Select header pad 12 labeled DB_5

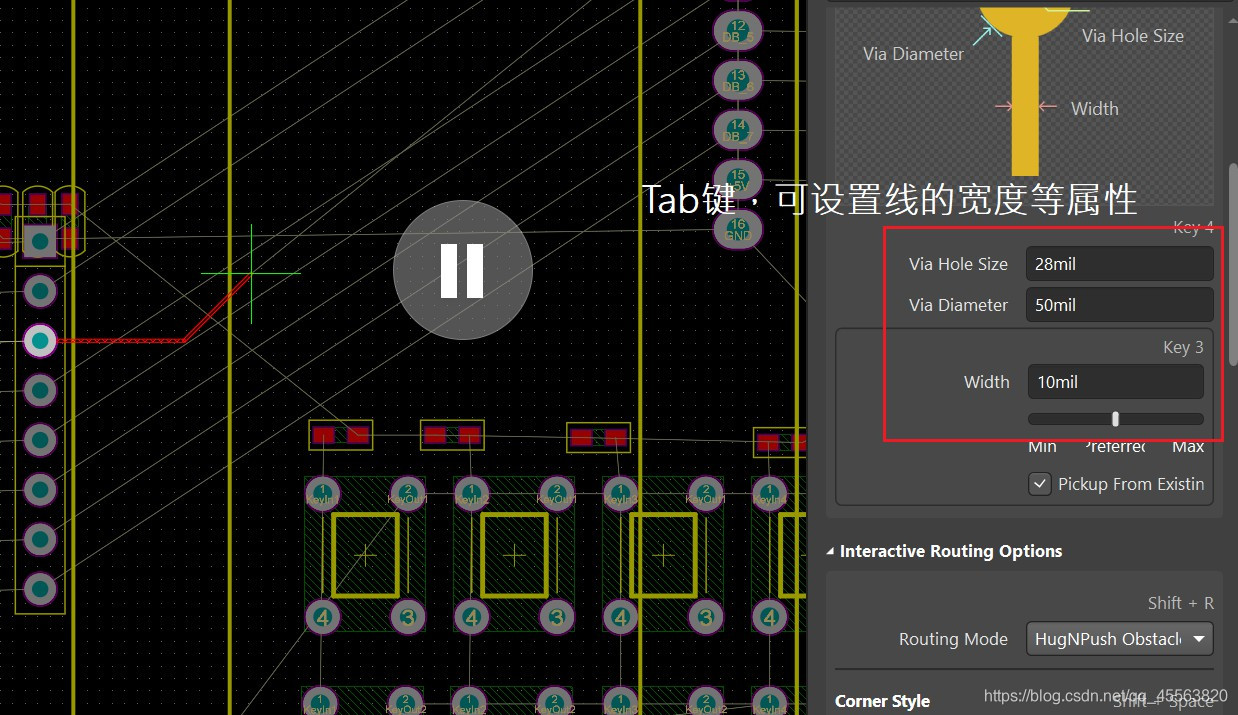[x=738, y=32]
